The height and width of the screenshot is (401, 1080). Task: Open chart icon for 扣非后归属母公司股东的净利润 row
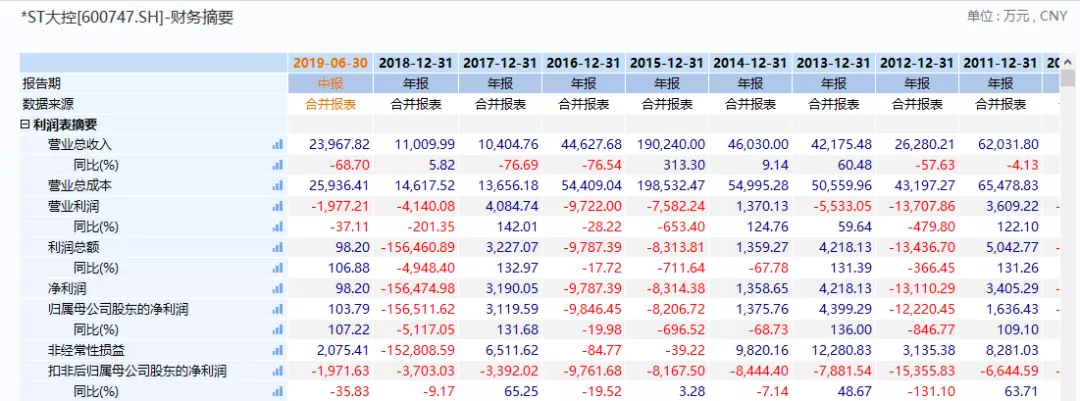tap(278, 372)
